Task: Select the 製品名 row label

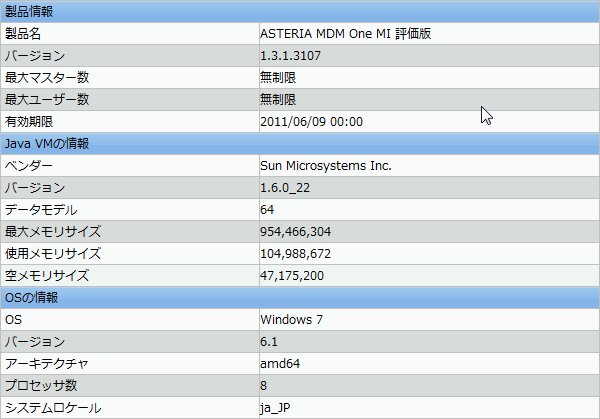Action: click(x=23, y=34)
